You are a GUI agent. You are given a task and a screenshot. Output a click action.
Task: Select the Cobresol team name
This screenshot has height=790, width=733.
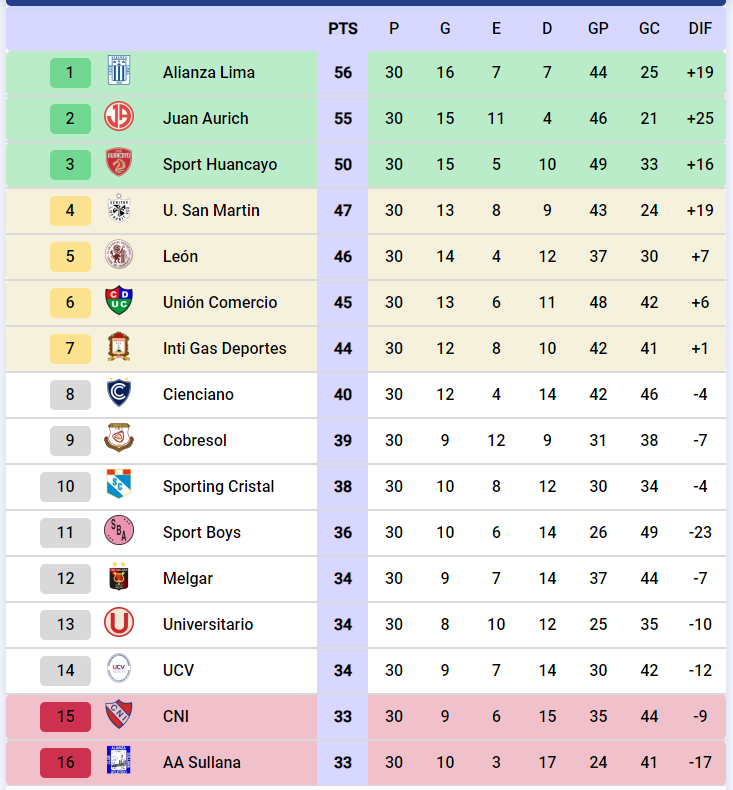pos(195,440)
